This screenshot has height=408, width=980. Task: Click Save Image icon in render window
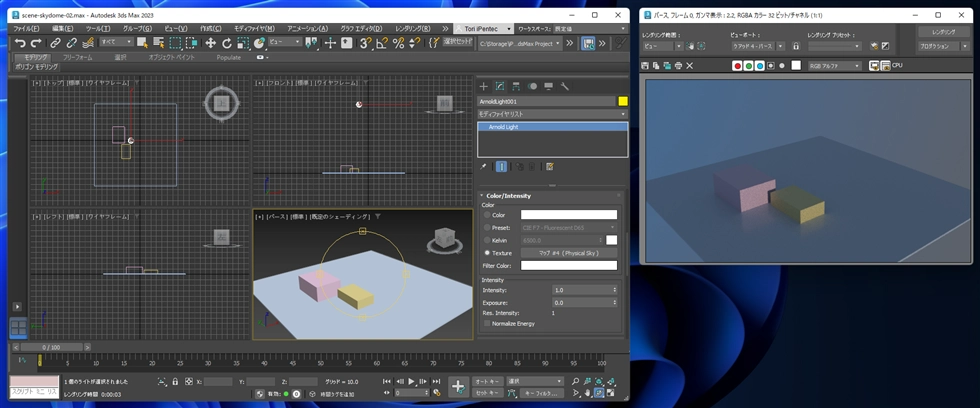point(645,66)
